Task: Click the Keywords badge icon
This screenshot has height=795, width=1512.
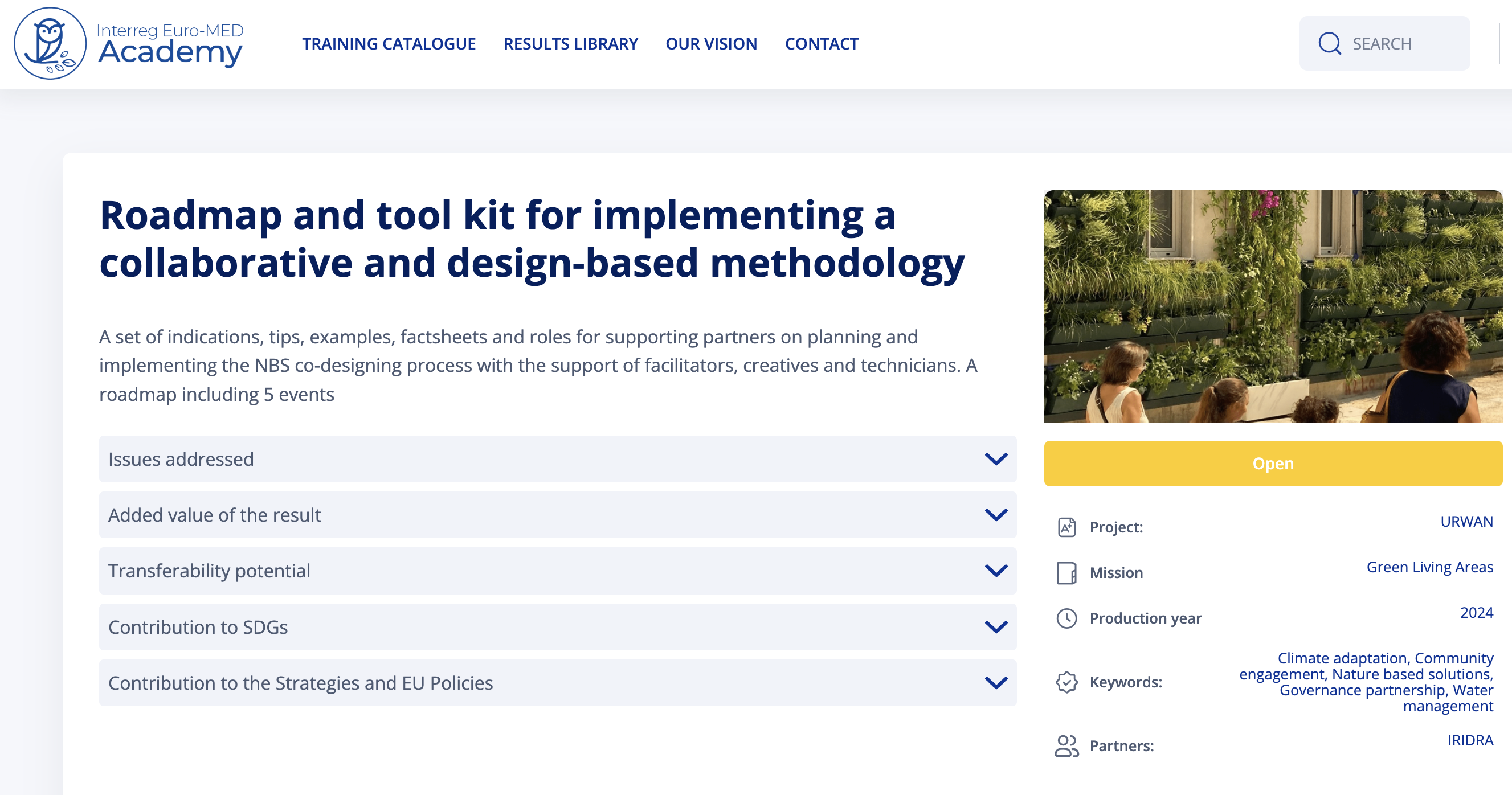Action: tap(1066, 682)
